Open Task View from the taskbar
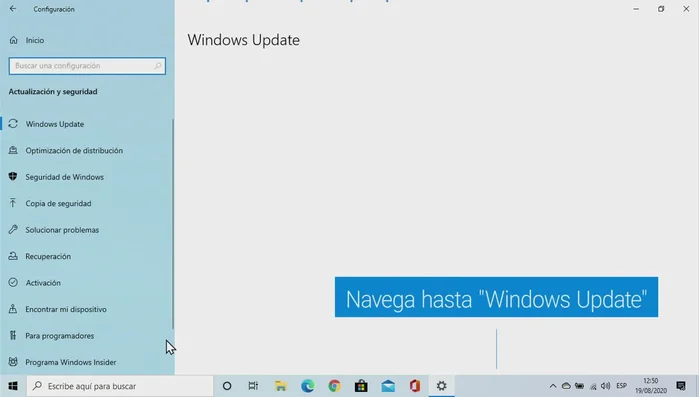 click(x=253, y=386)
